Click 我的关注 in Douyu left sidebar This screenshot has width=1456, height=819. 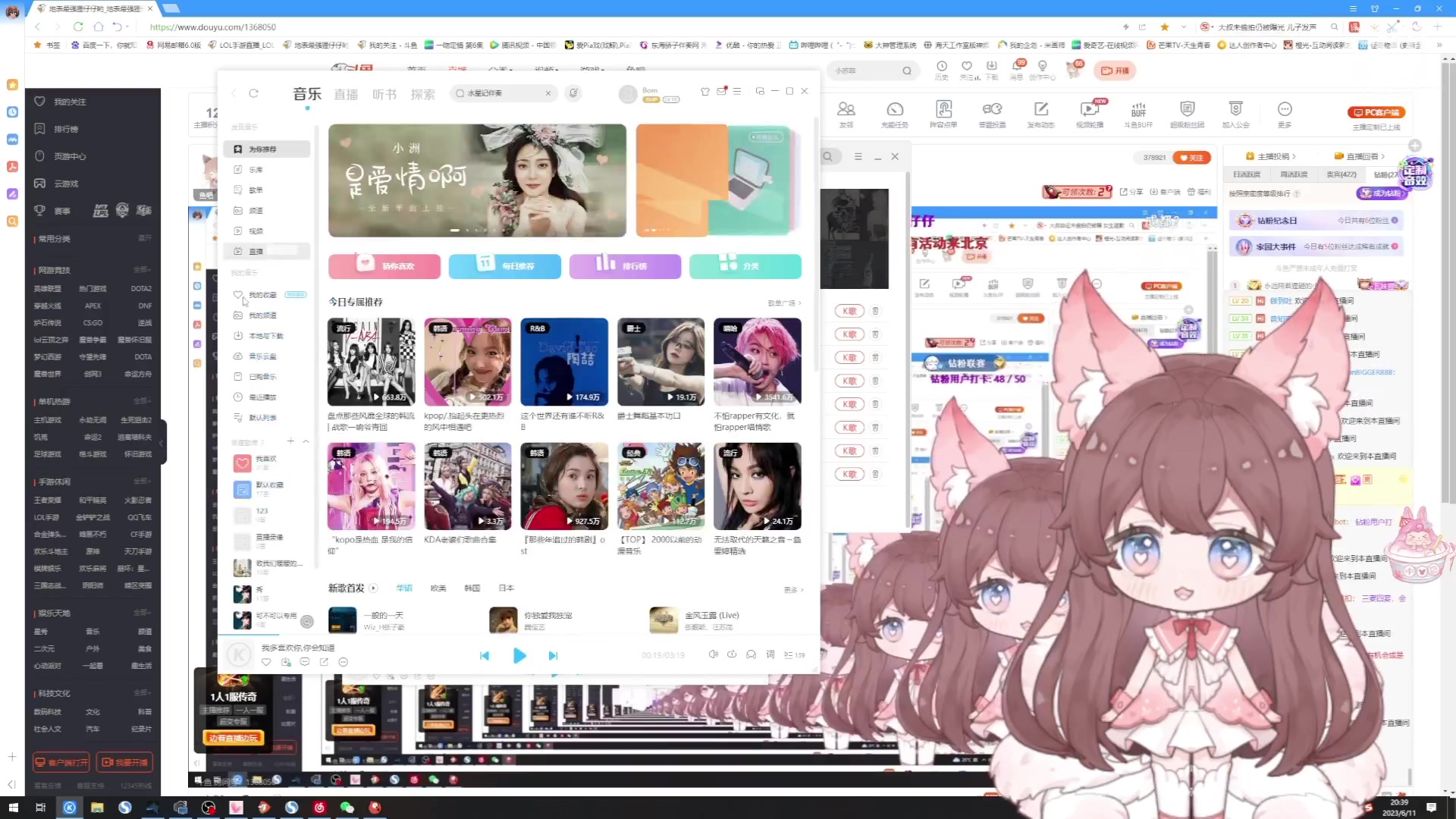pyautogui.click(x=70, y=102)
